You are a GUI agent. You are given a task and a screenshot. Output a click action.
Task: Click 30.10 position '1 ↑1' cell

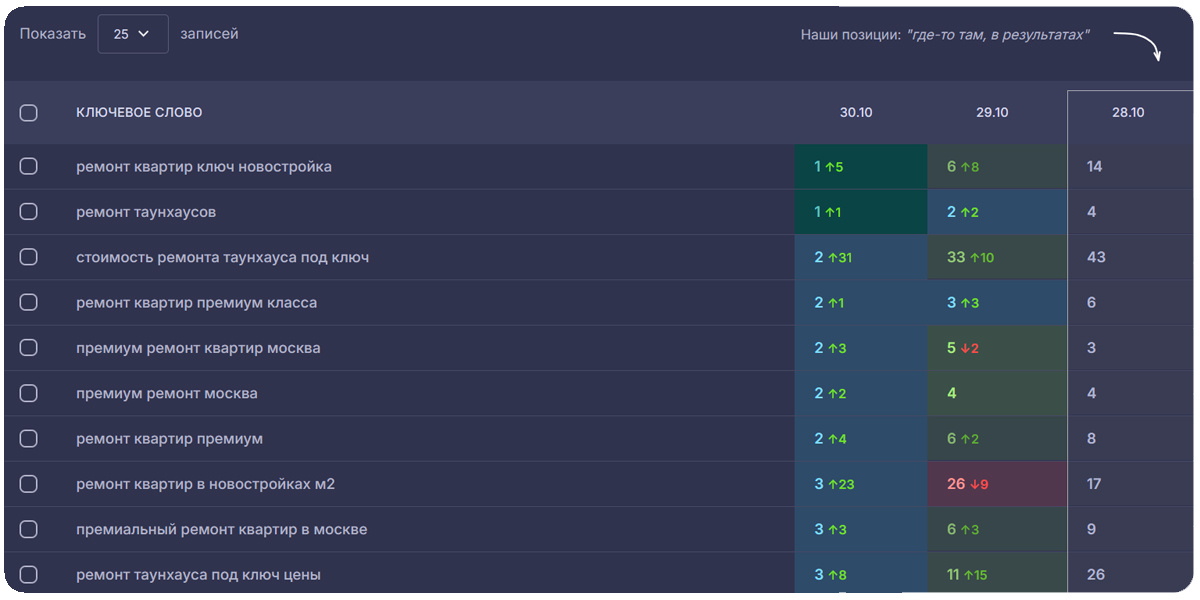861,212
